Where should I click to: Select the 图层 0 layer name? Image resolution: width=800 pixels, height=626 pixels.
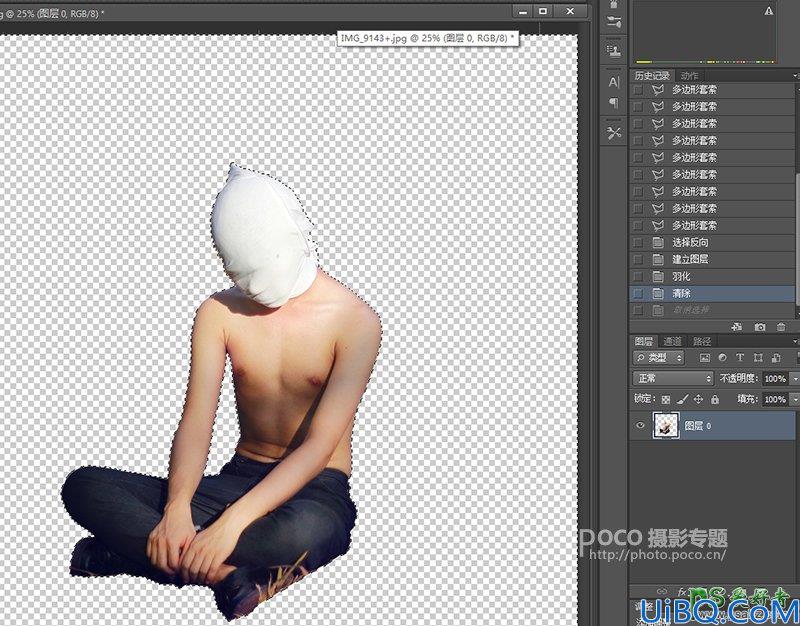[x=697, y=425]
